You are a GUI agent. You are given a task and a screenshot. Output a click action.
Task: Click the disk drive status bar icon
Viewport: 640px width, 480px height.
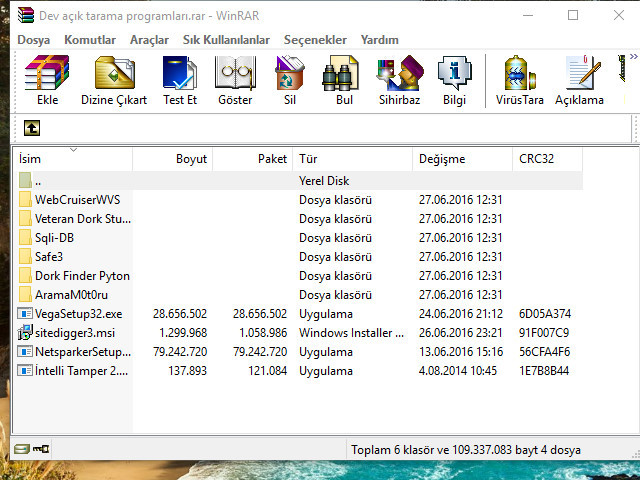(22, 449)
